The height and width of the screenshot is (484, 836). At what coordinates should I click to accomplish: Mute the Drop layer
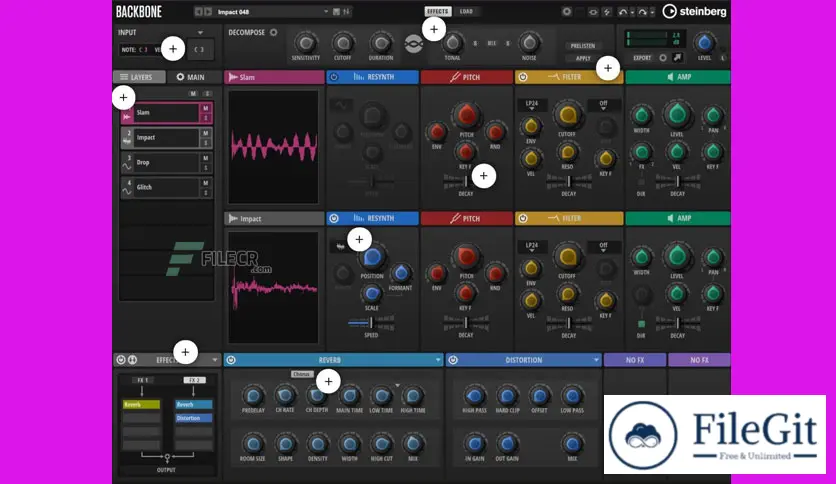(x=206, y=158)
